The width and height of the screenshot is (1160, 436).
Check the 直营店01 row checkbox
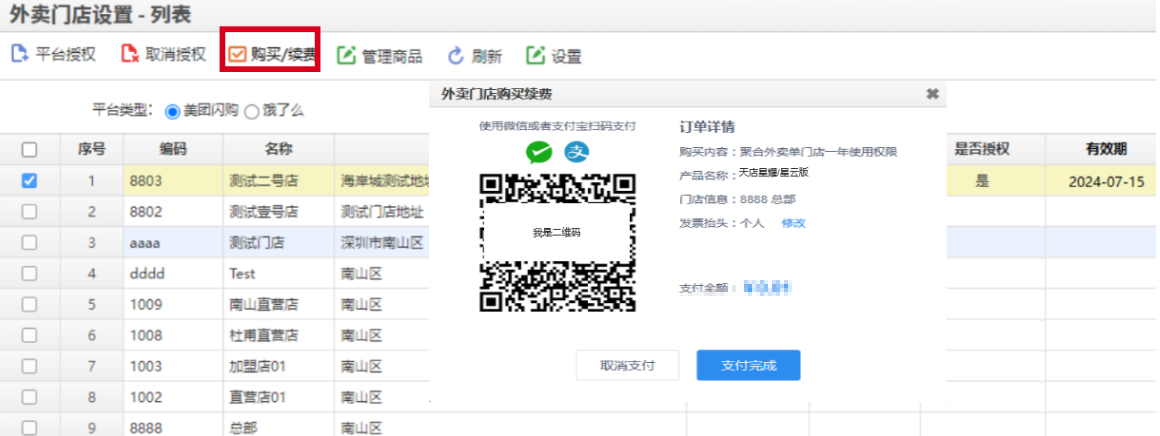pos(30,397)
